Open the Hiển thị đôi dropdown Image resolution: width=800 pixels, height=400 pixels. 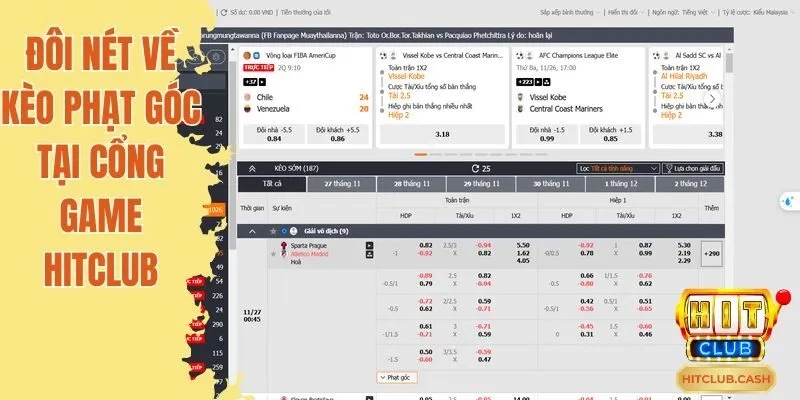626,12
